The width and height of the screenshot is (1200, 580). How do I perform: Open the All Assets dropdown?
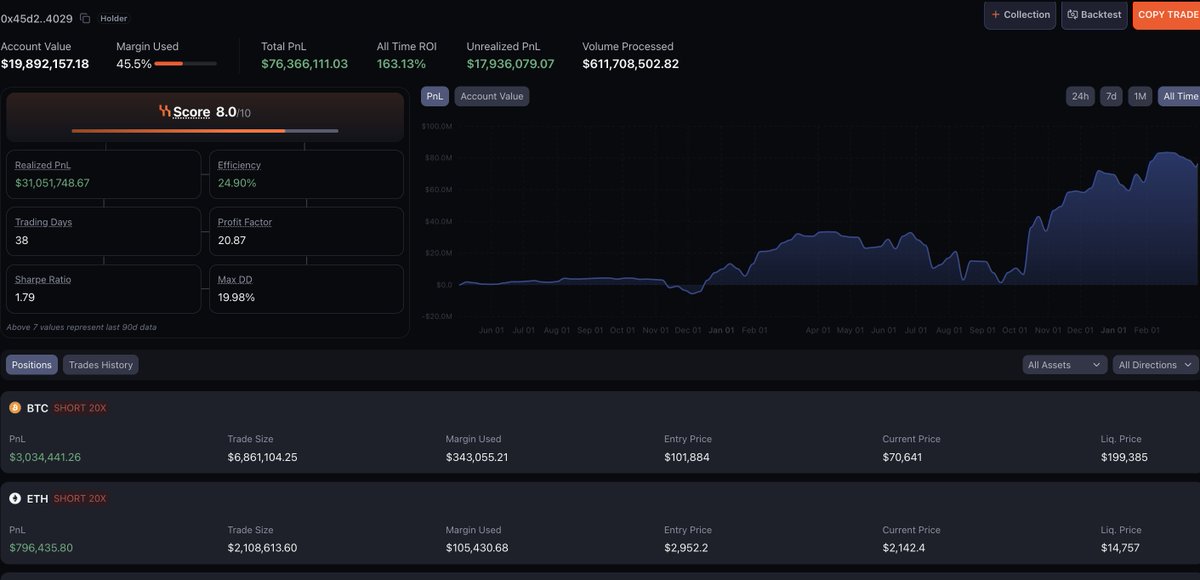click(x=1065, y=365)
